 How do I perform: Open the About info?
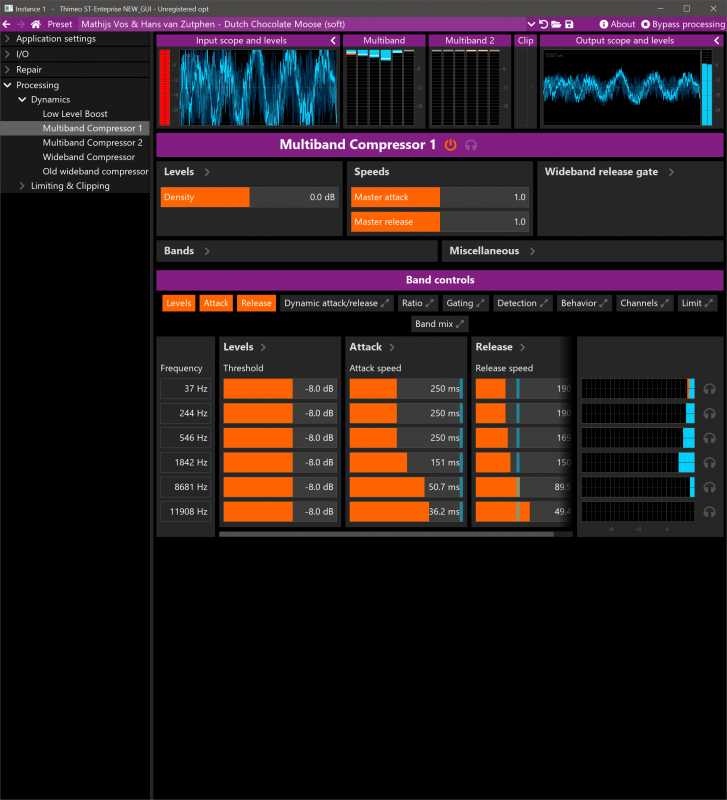pyautogui.click(x=617, y=24)
